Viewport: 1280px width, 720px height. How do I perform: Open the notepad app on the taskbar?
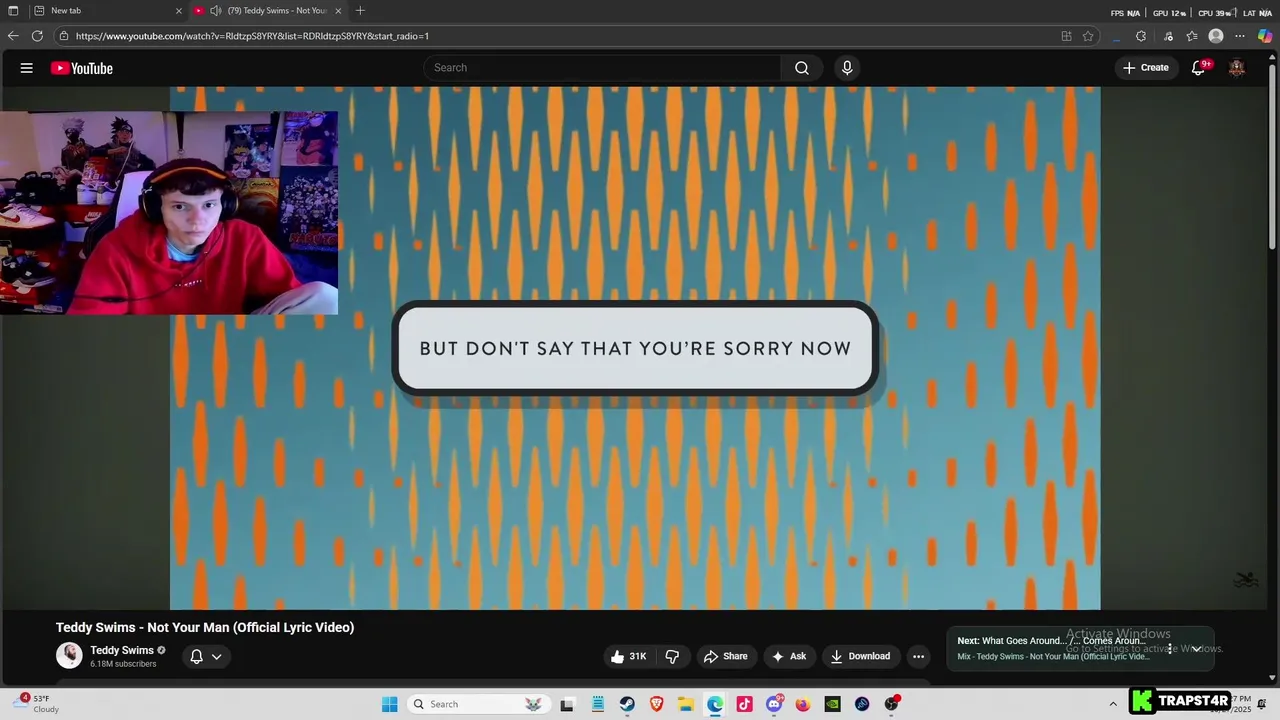(598, 704)
